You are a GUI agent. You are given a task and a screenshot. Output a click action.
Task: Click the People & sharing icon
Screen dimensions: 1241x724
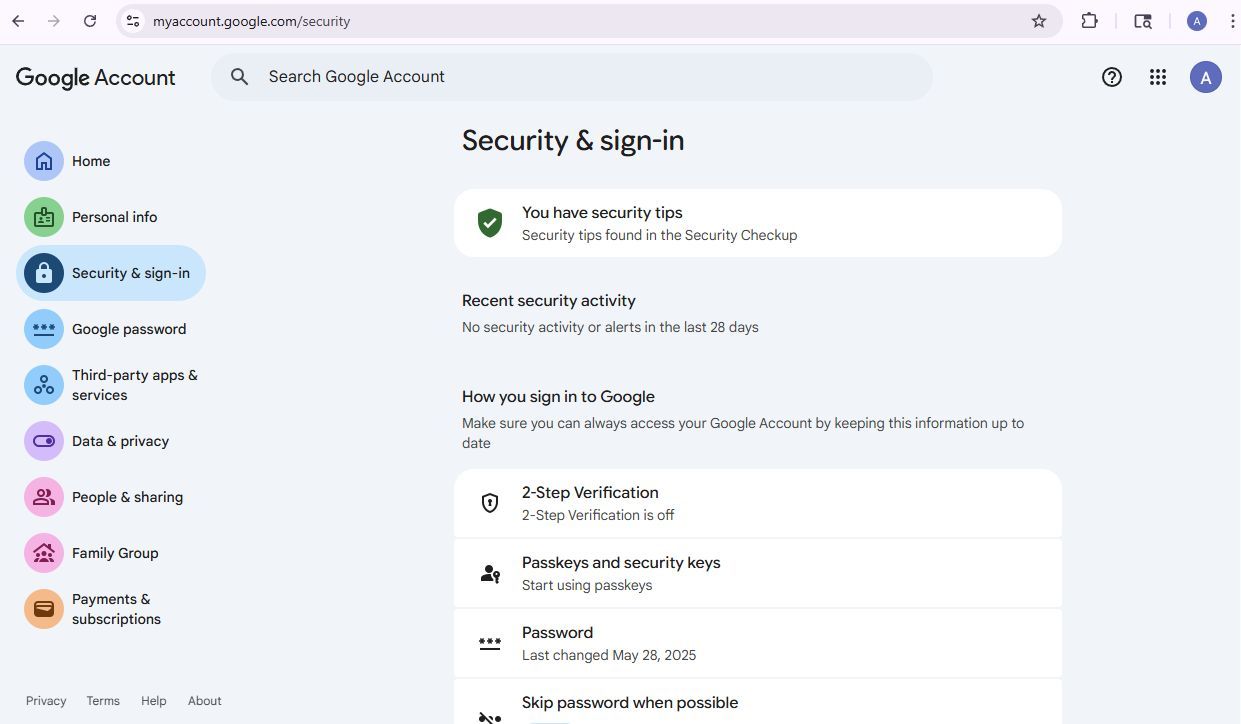coord(44,497)
